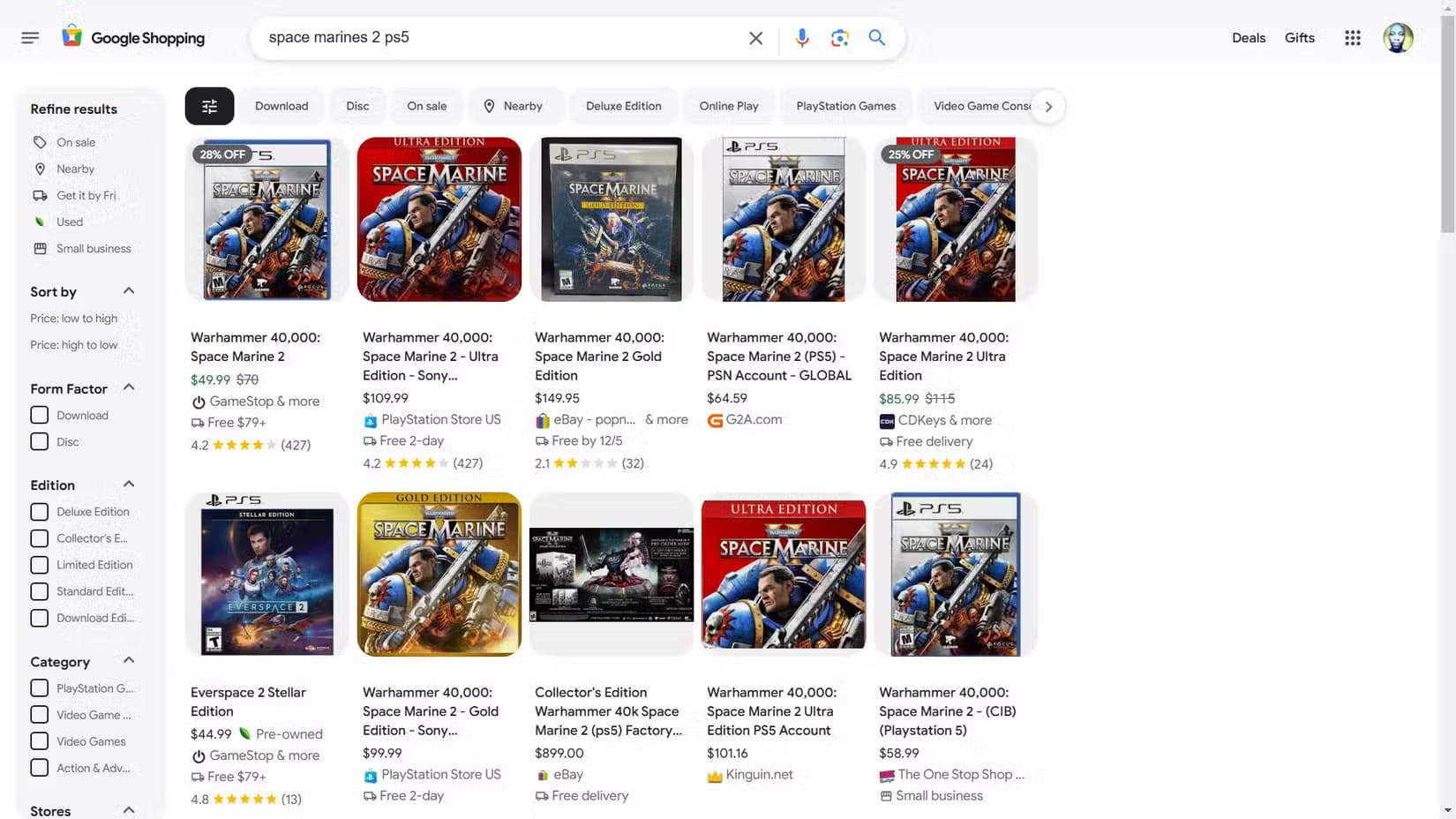
Task: Open Collector's Edition product thumbnail
Action: 612,575
